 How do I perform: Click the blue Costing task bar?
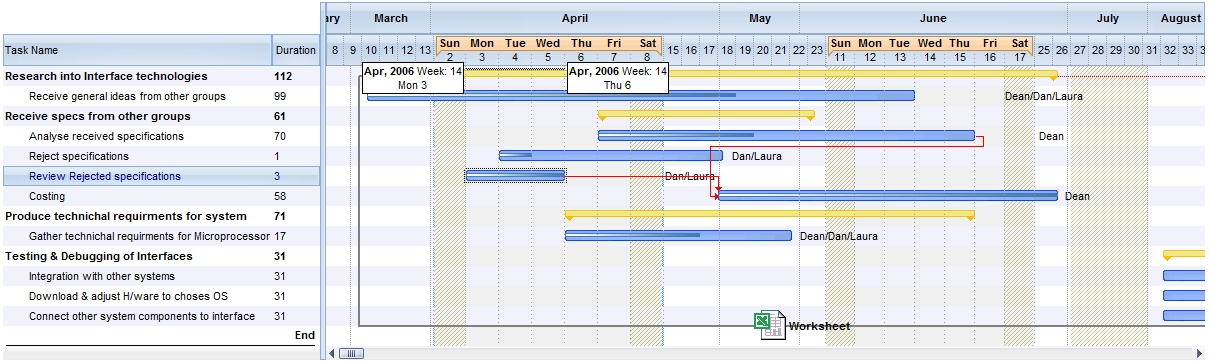click(887, 196)
